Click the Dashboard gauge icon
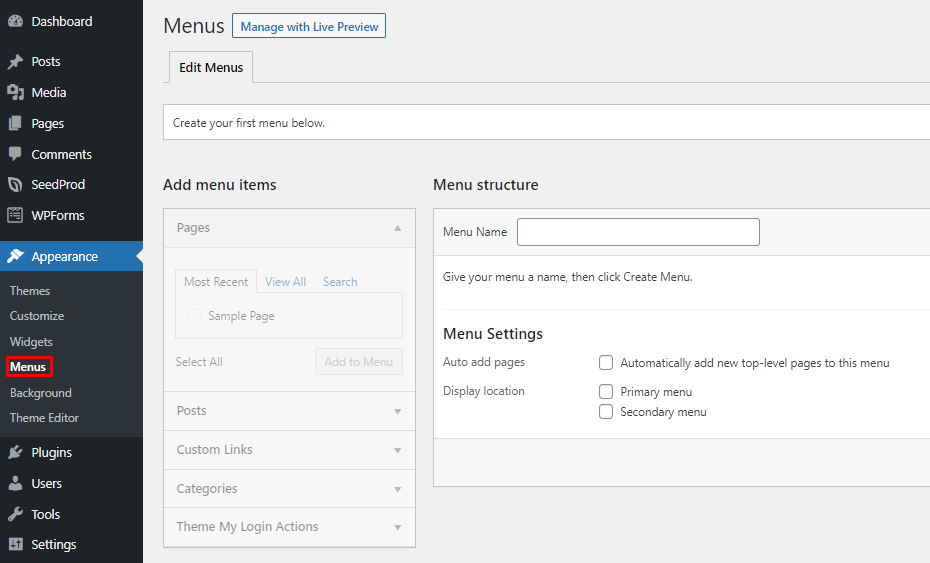The height and width of the screenshot is (563, 930). [x=15, y=21]
